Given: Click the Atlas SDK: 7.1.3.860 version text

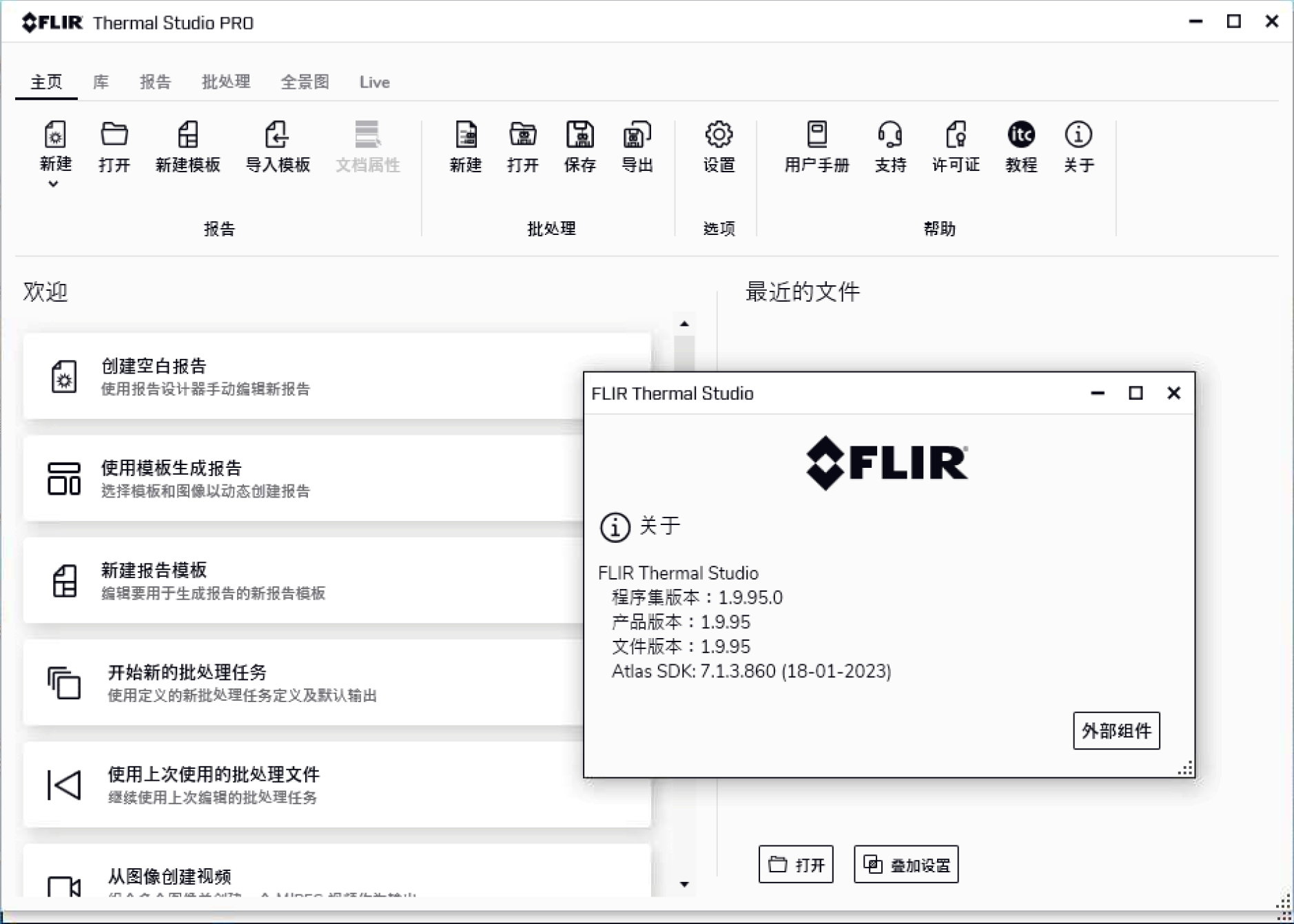Looking at the screenshot, I should (x=751, y=671).
